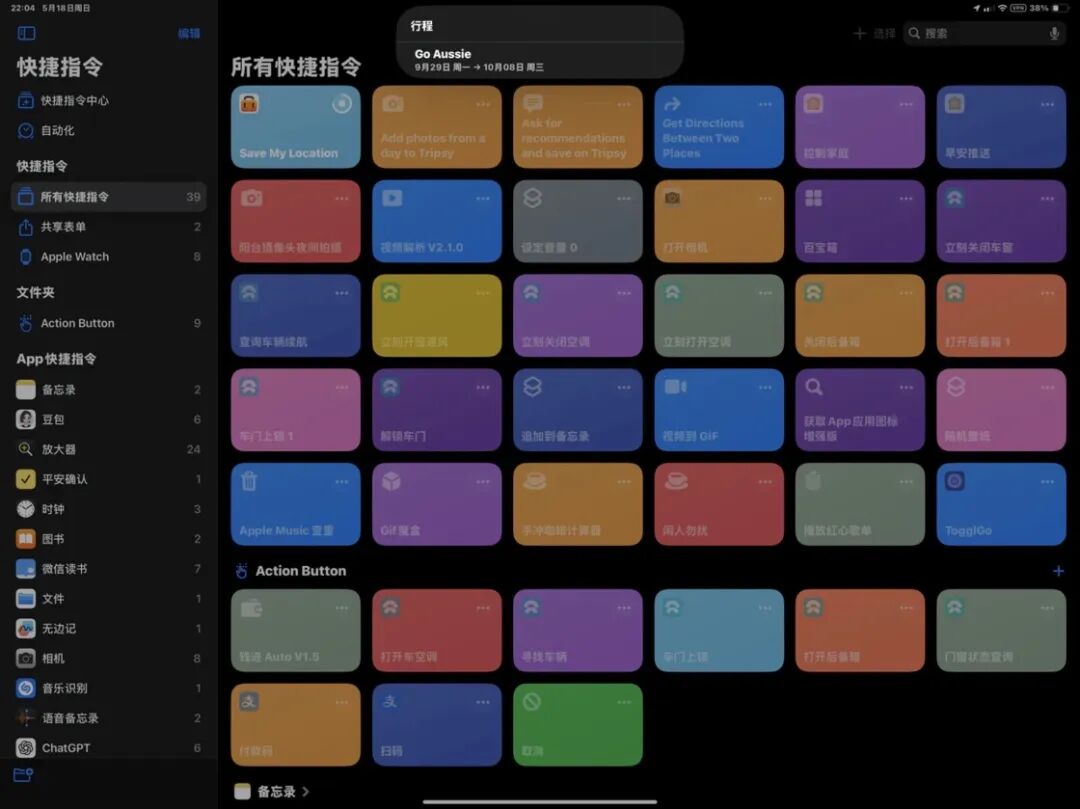Run the Apple Music shortcut tile

click(295, 504)
